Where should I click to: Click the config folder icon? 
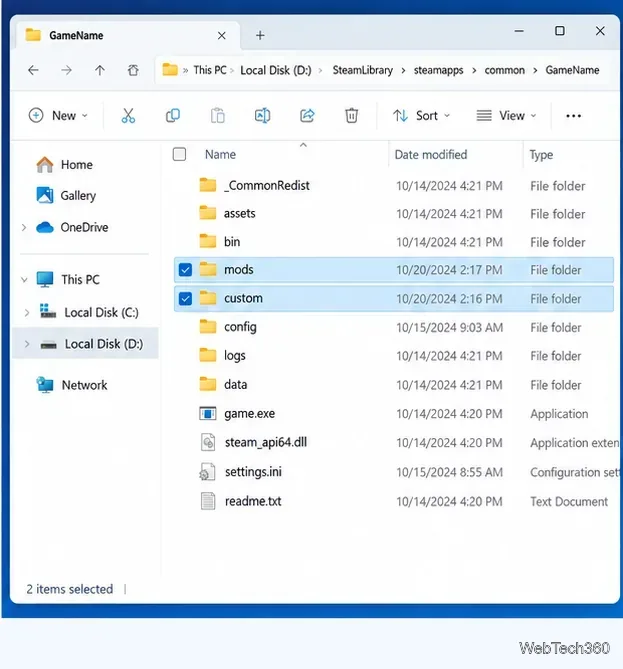pyautogui.click(x=208, y=327)
